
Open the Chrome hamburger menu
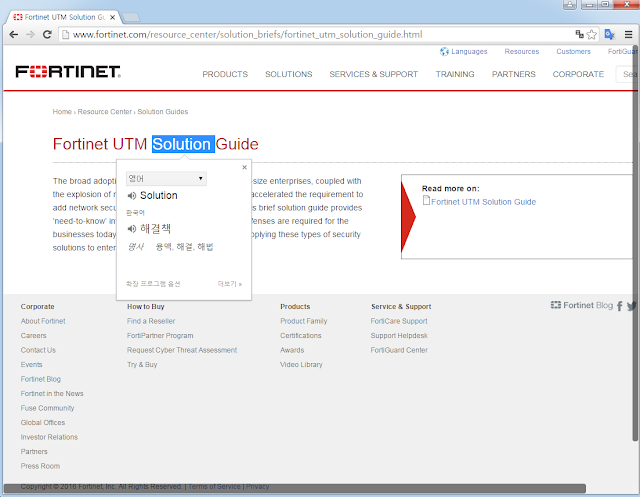pos(629,35)
